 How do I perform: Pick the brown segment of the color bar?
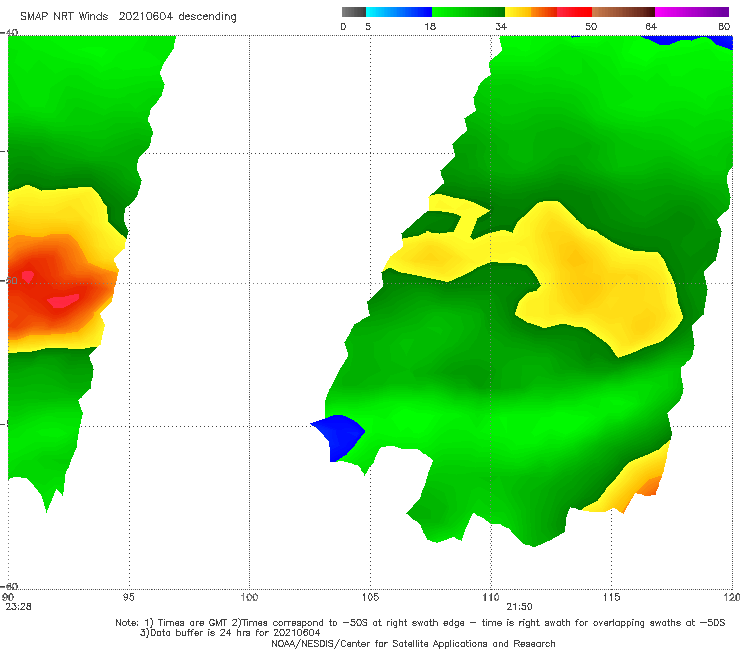[623, 12]
